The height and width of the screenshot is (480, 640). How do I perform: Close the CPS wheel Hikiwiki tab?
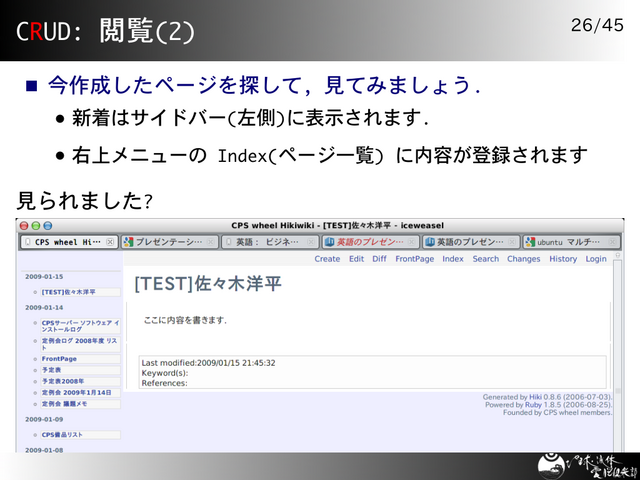[x=110, y=242]
